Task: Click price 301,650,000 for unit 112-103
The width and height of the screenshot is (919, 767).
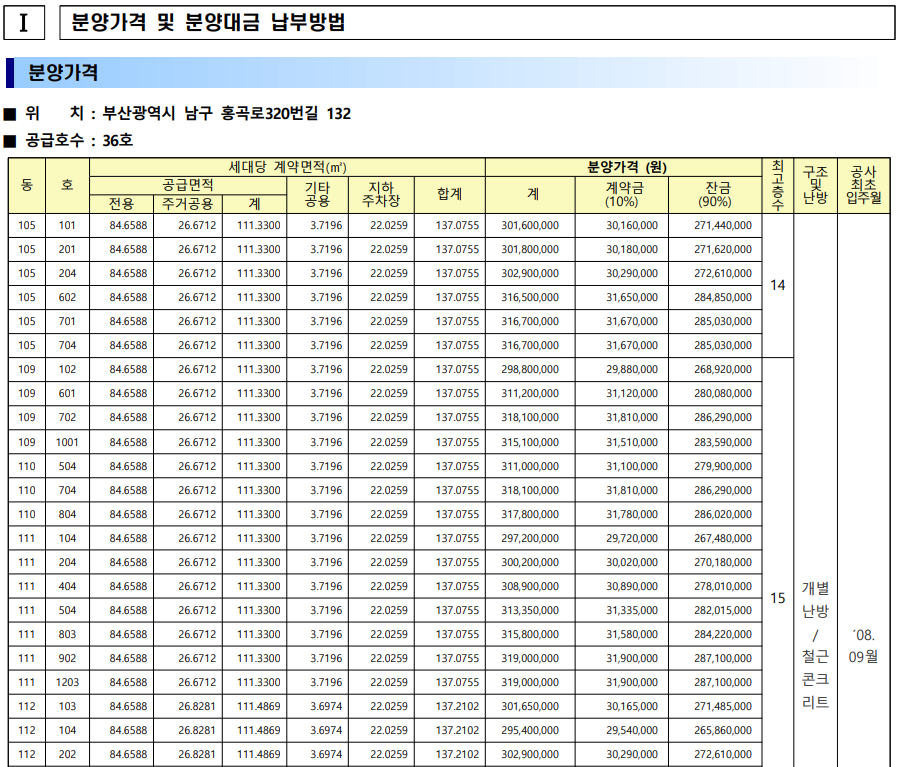Action: [530, 706]
